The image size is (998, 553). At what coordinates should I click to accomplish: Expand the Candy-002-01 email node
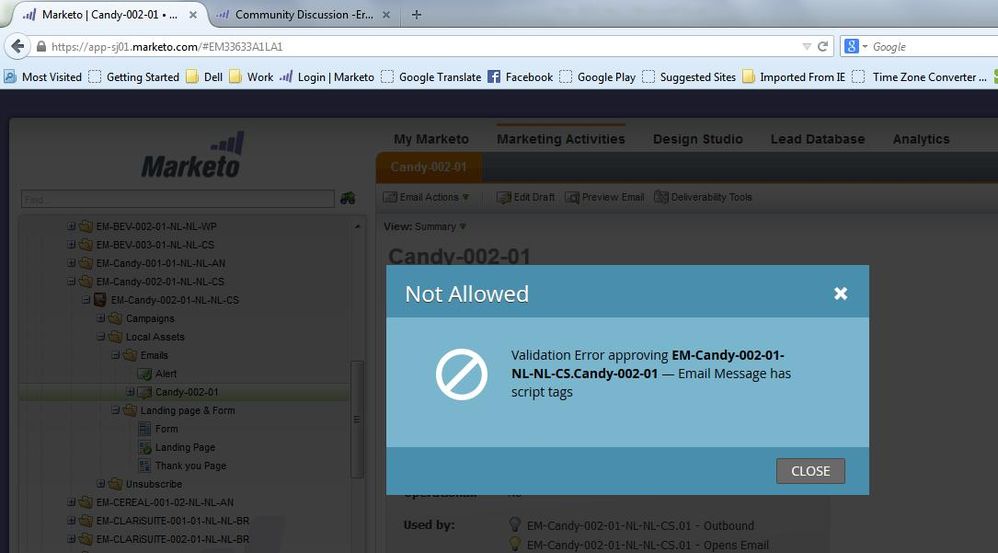point(130,391)
